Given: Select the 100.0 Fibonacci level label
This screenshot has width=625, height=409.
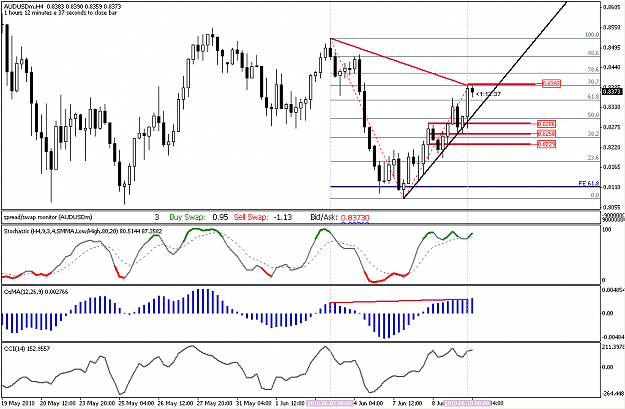Looking at the screenshot, I should [592, 35].
